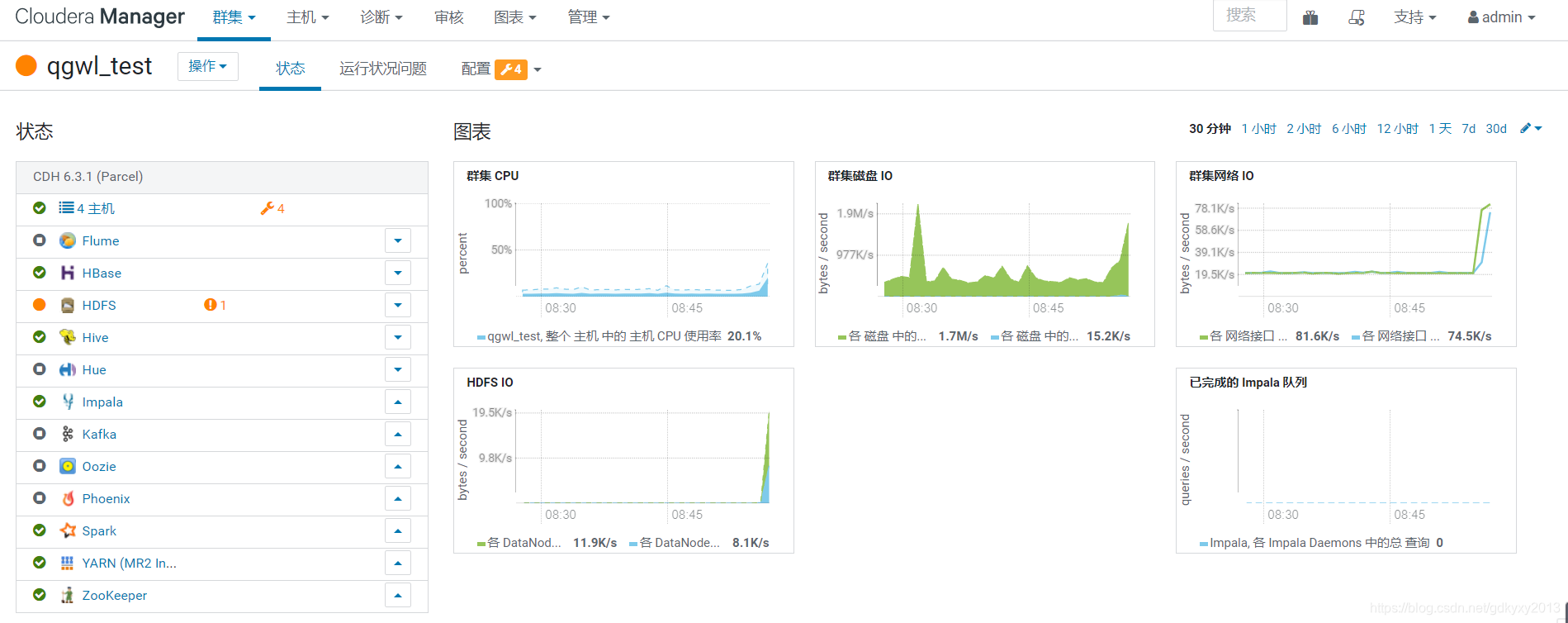This screenshot has height=623, width=1568.
Task: Open the Oozie actions dropdown arrow
Action: pyautogui.click(x=398, y=466)
